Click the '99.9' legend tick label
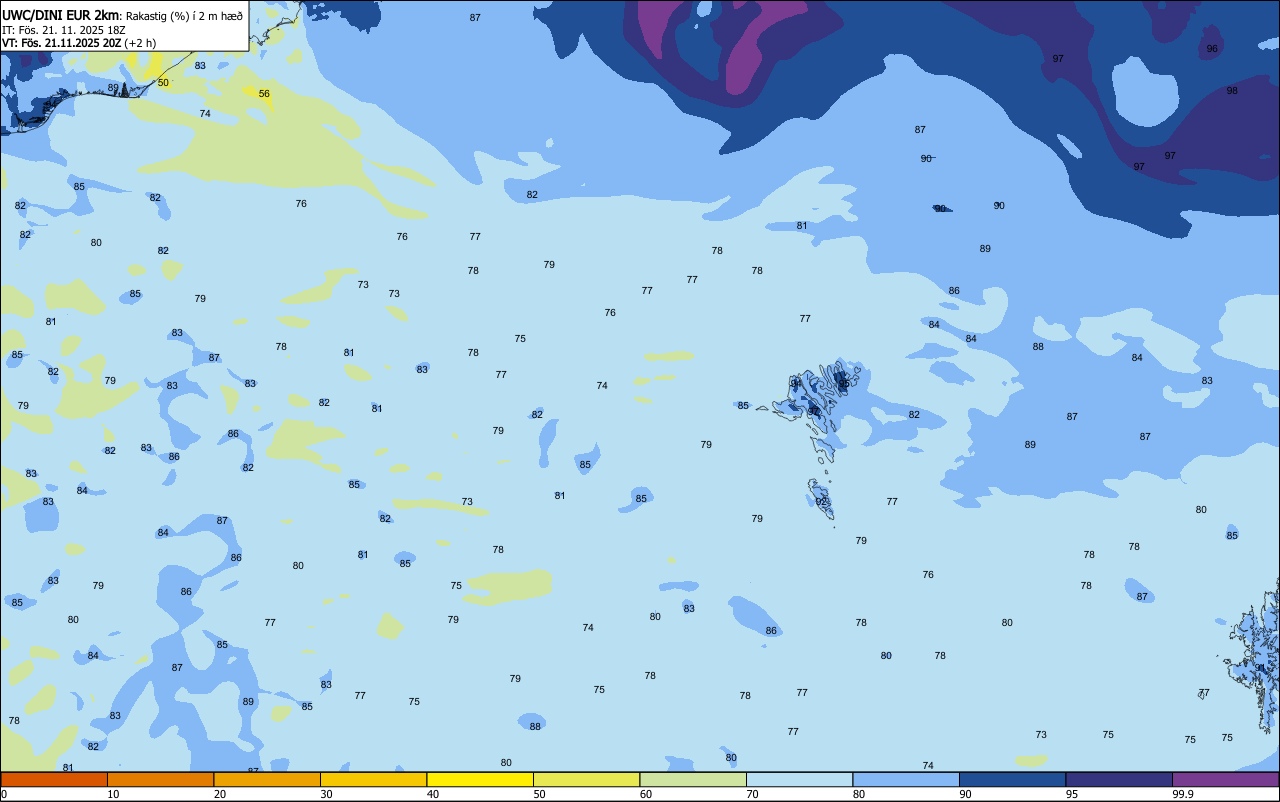The height and width of the screenshot is (802, 1280). [1183, 794]
